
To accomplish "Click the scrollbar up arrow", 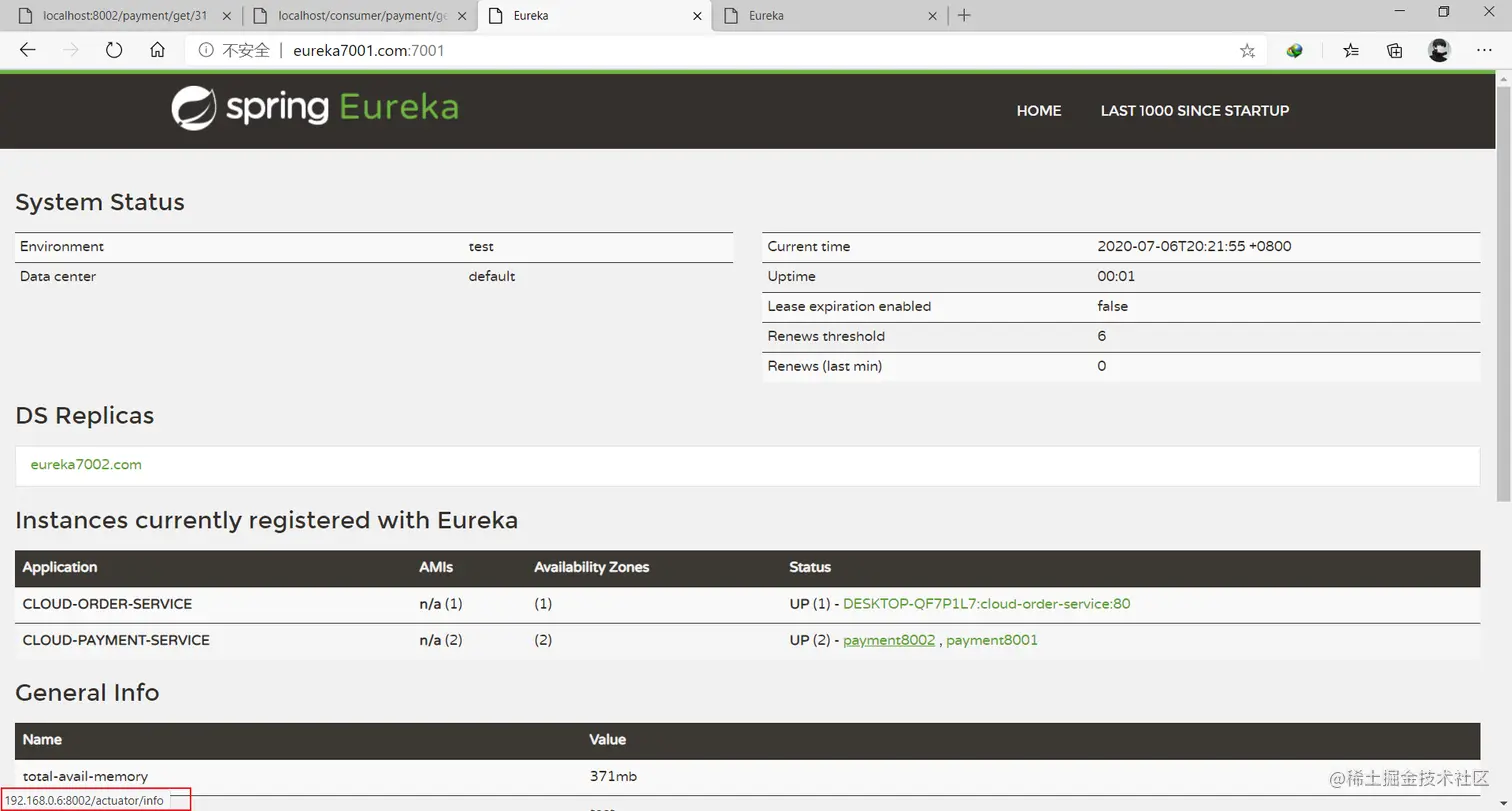I will pos(1503,78).
